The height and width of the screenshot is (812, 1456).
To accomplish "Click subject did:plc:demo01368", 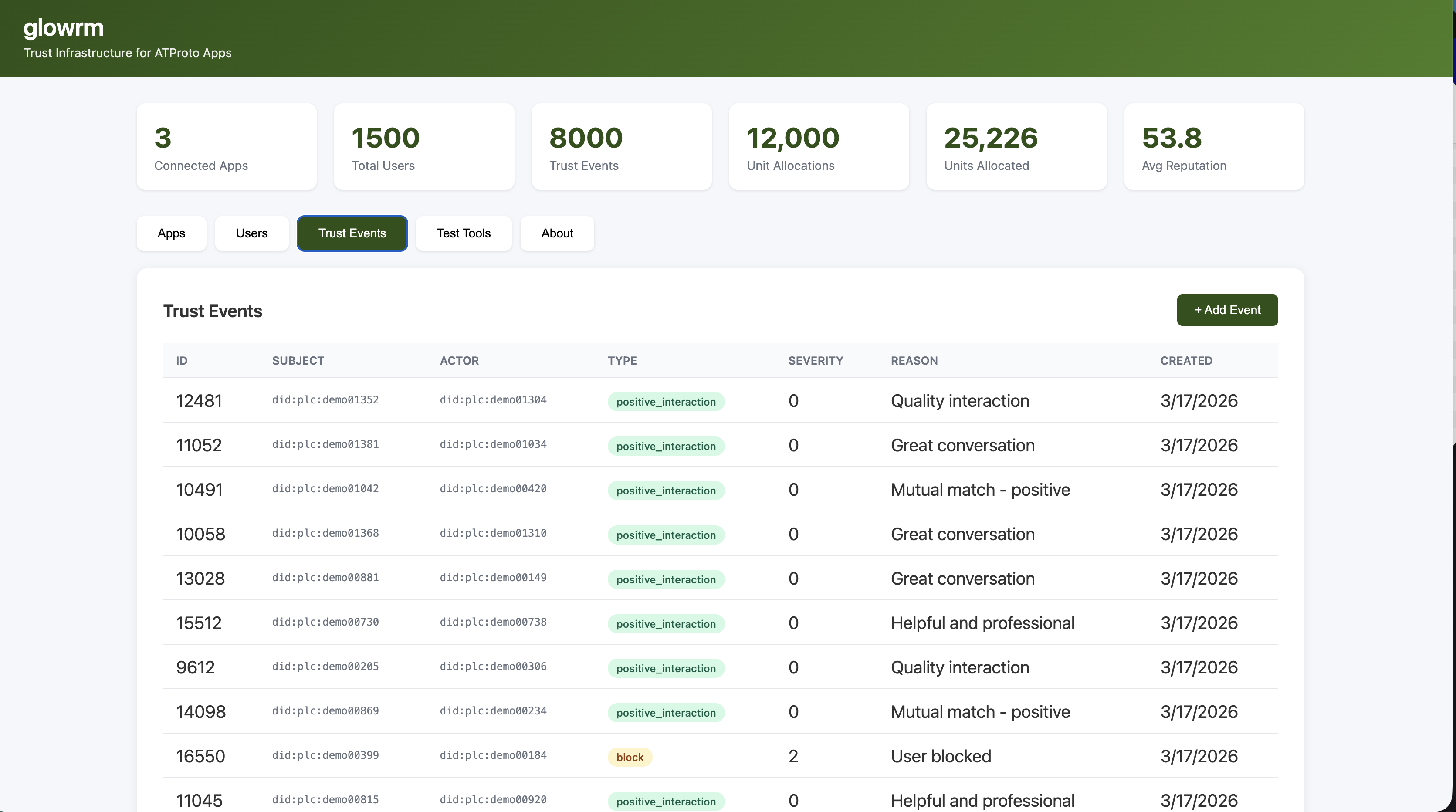I will (325, 534).
